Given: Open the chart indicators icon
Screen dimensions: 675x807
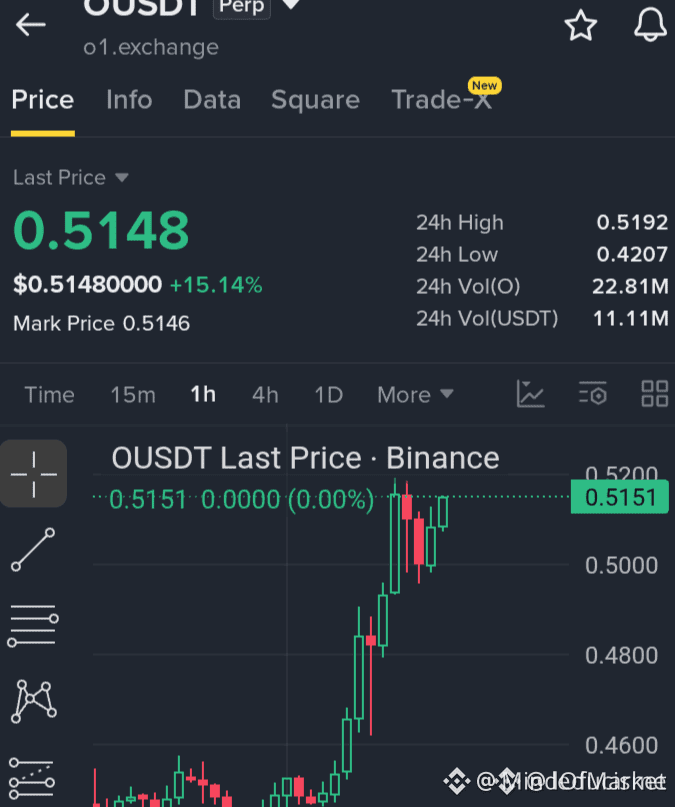Looking at the screenshot, I should 530,394.
